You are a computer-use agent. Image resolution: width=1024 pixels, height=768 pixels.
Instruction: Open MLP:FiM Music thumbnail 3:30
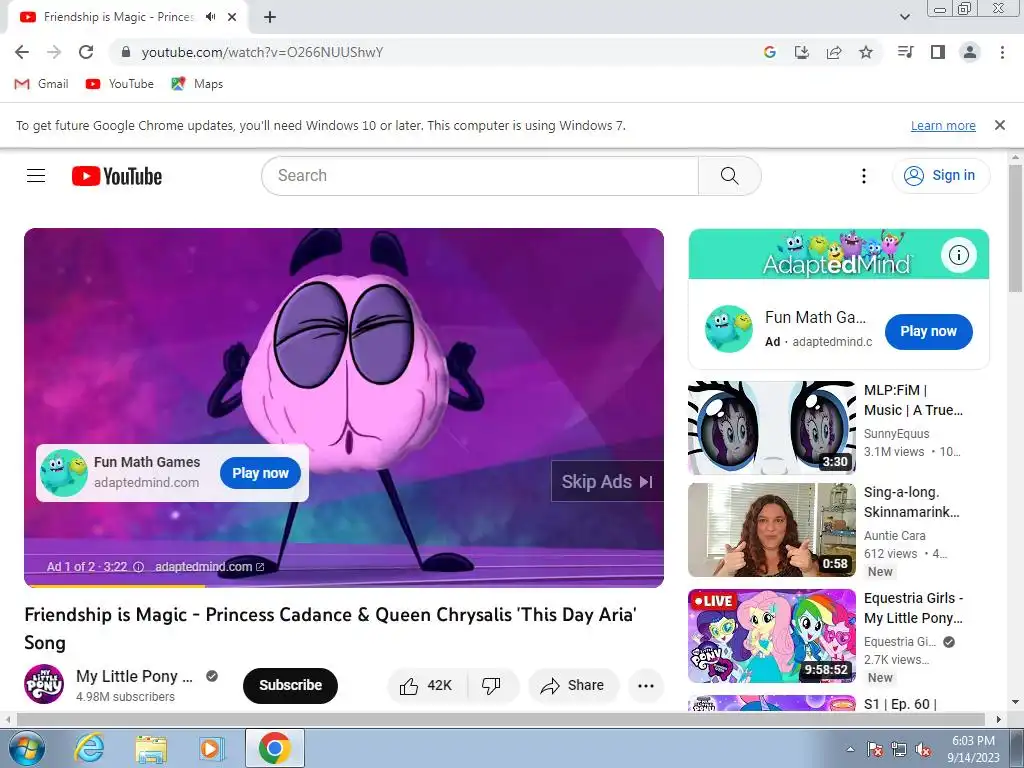pyautogui.click(x=771, y=428)
